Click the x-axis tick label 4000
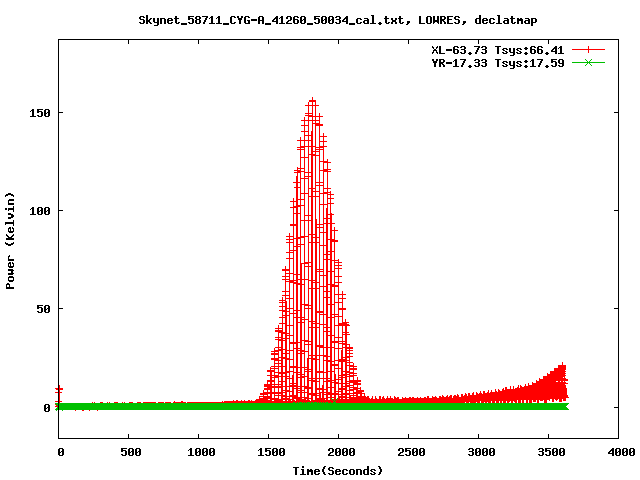Screen dimensions: 640x480 point(621,452)
